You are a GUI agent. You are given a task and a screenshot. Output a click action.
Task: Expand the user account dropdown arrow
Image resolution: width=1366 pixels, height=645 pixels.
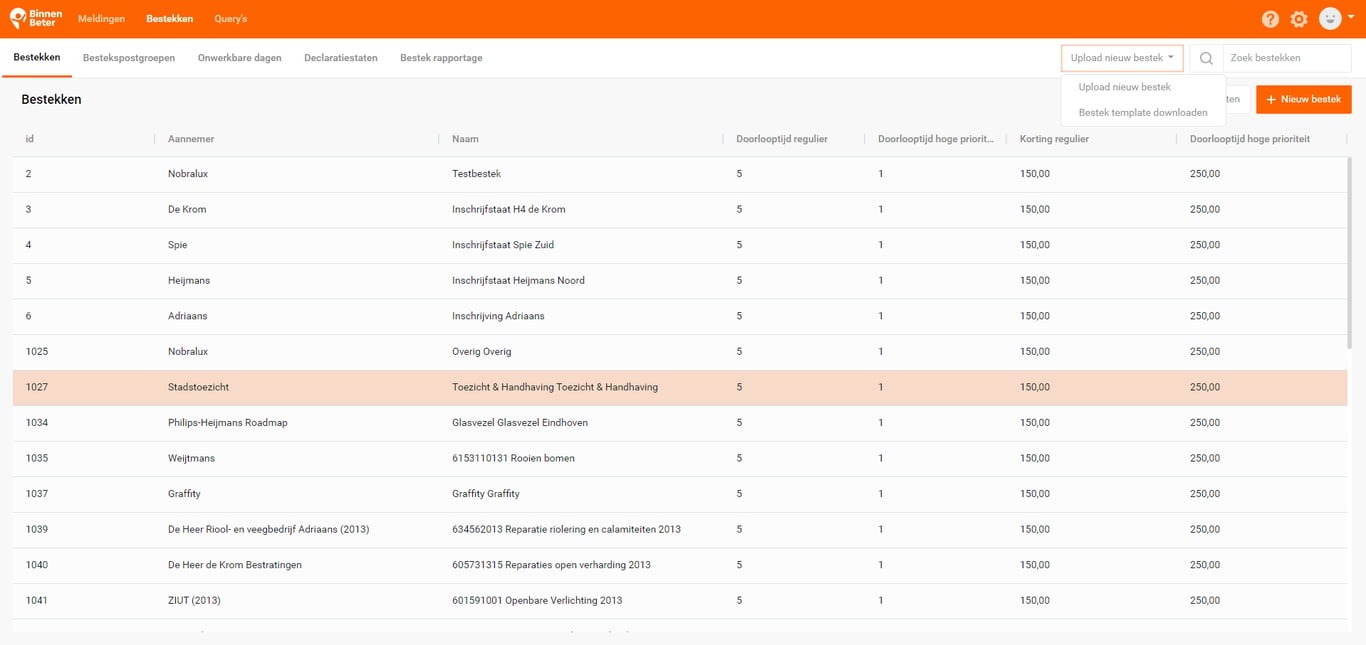(1351, 17)
